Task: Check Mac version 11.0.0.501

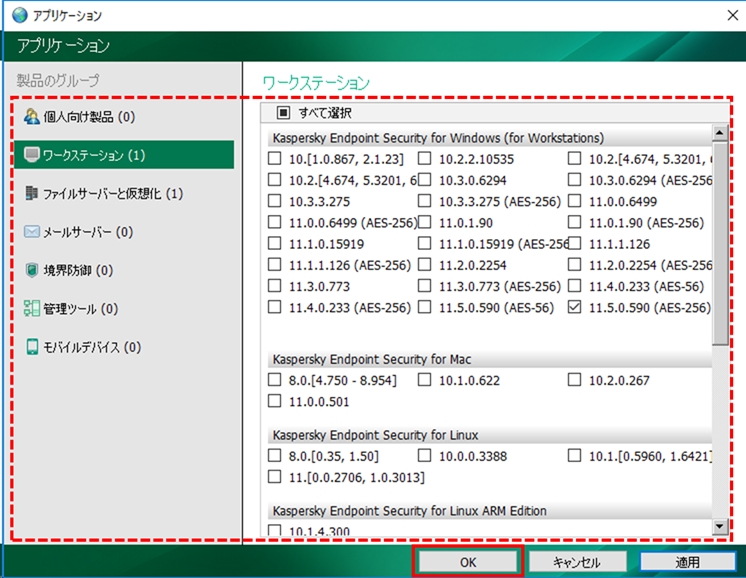Action: (275, 401)
